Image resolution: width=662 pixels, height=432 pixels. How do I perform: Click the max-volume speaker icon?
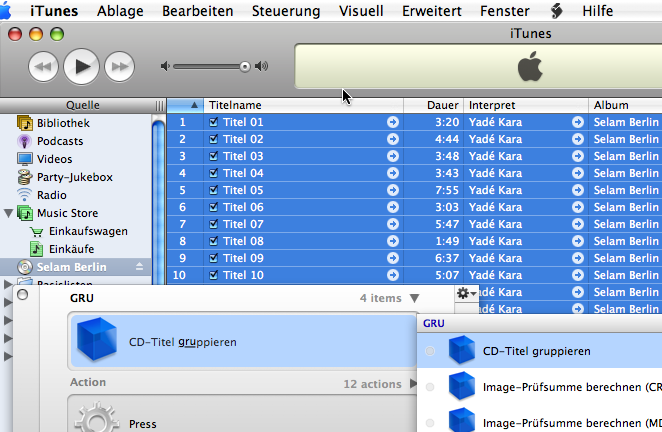point(261,66)
